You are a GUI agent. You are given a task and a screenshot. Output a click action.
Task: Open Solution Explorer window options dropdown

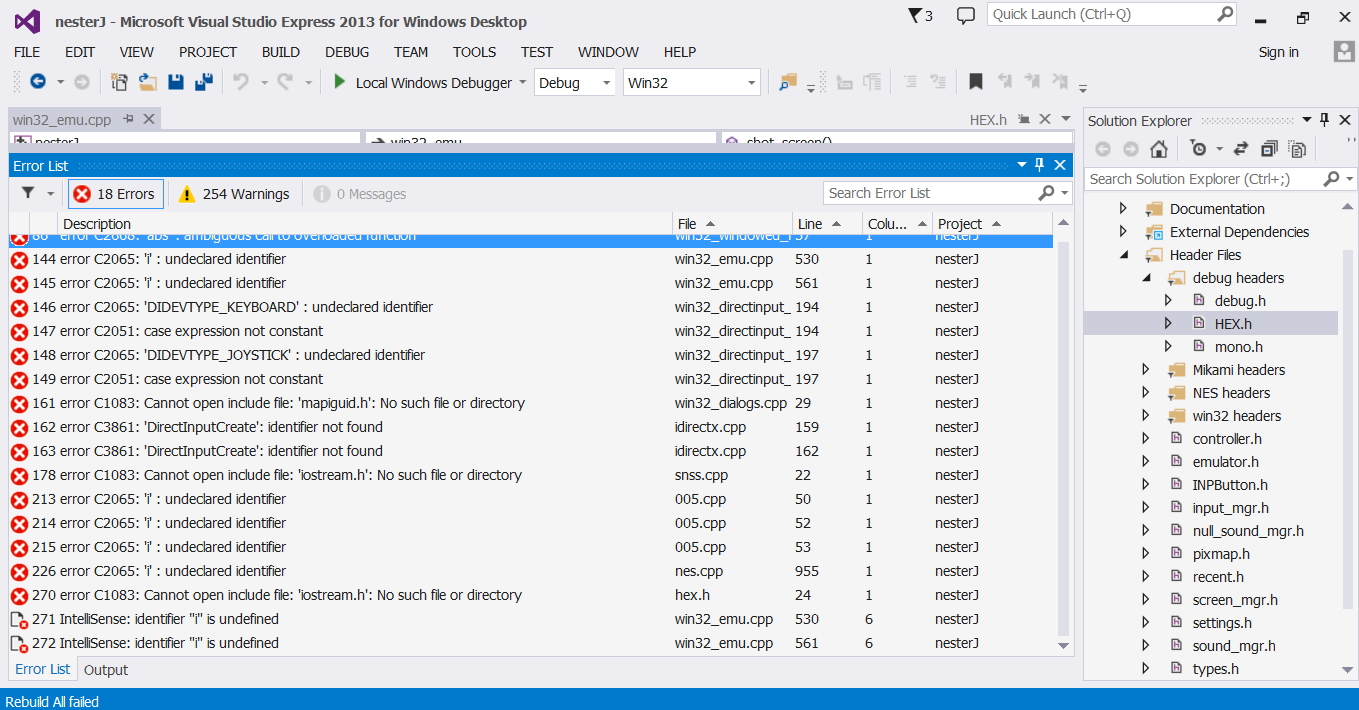tap(1308, 120)
